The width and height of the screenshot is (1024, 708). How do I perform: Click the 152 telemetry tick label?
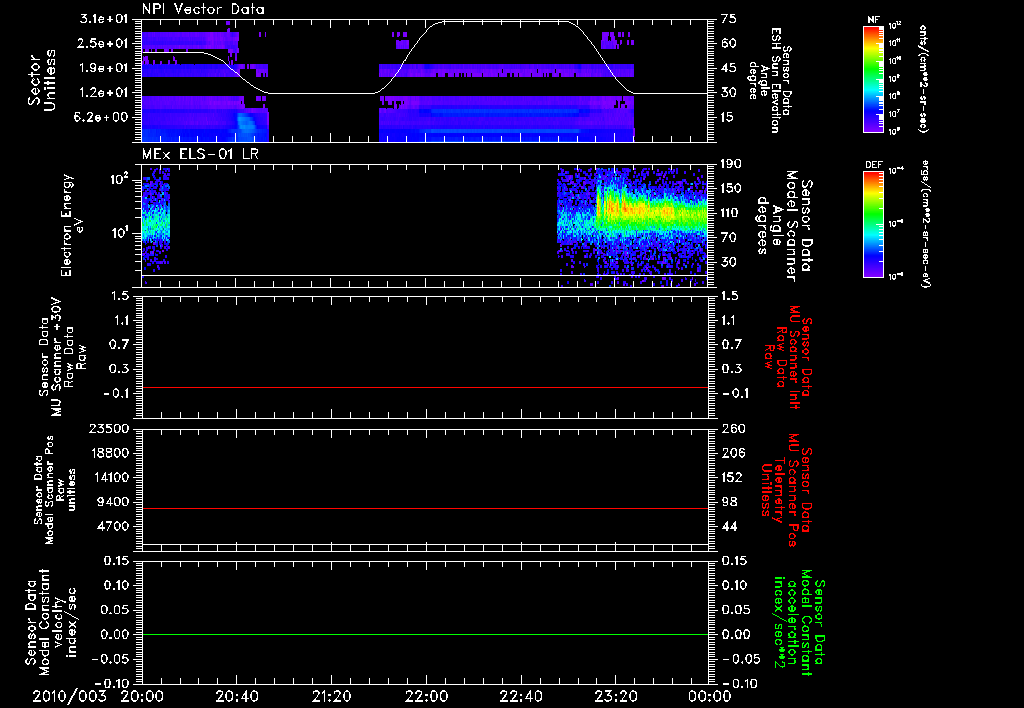[x=732, y=477]
